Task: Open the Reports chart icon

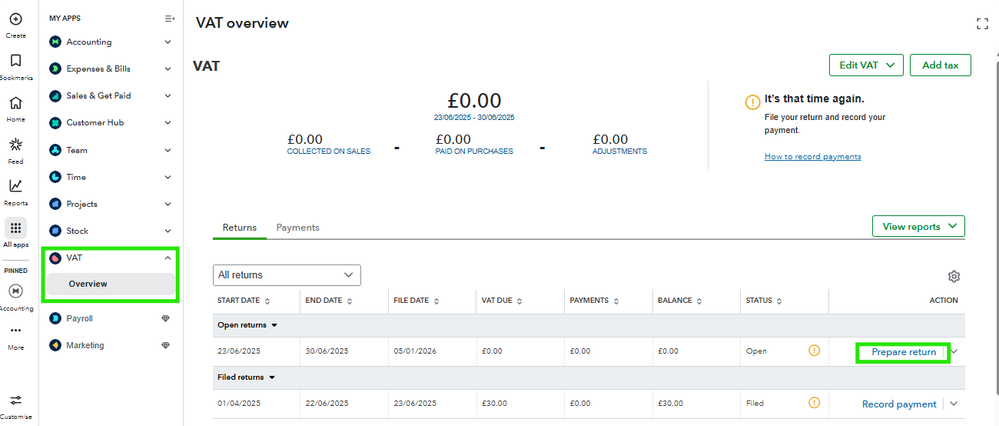Action: pyautogui.click(x=16, y=186)
